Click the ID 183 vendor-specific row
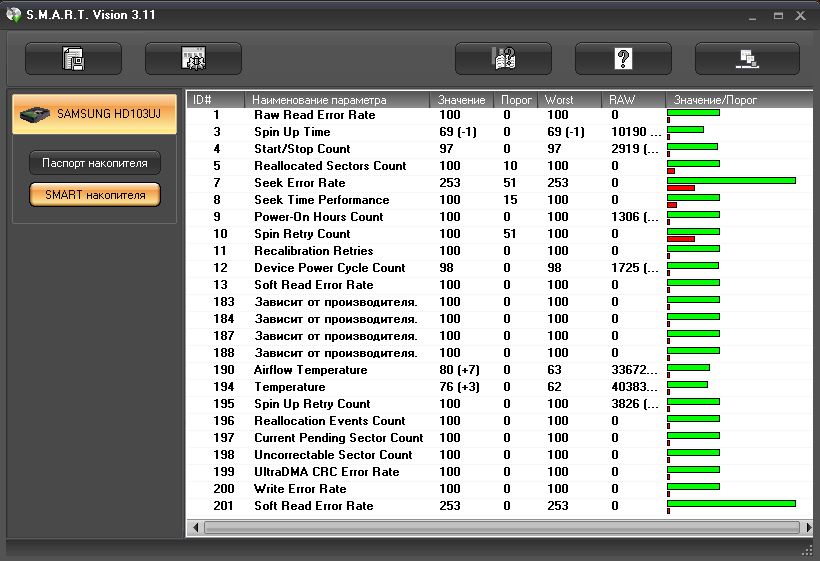The width and height of the screenshot is (820, 561). tap(499, 302)
